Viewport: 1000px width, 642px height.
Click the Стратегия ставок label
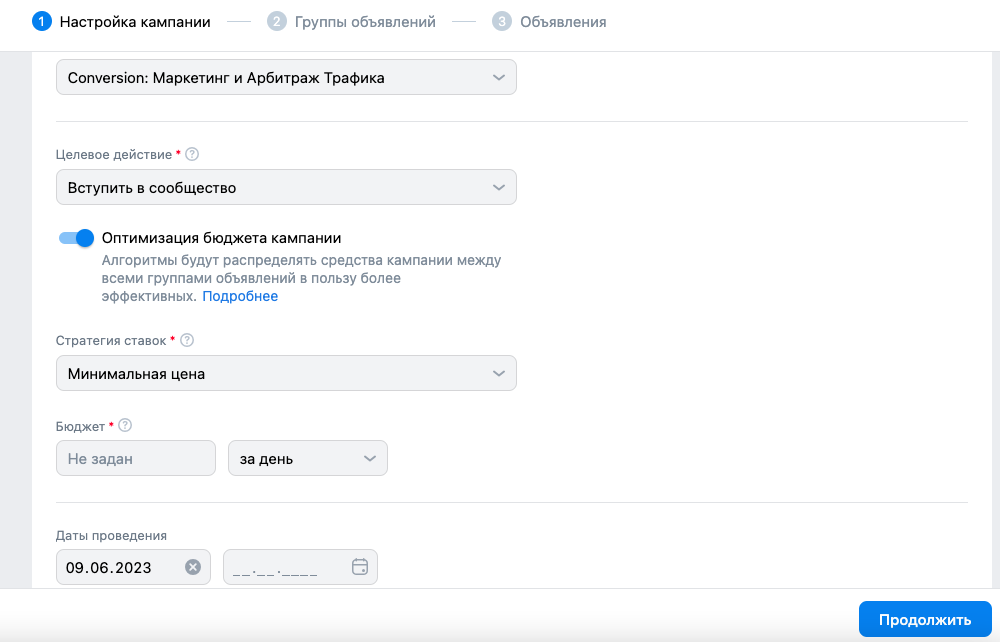(x=111, y=341)
